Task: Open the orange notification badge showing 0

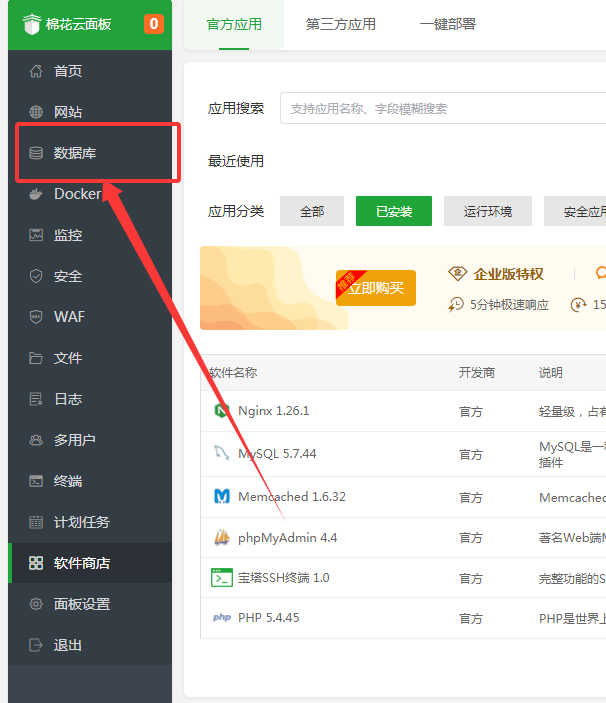Action: [x=154, y=24]
